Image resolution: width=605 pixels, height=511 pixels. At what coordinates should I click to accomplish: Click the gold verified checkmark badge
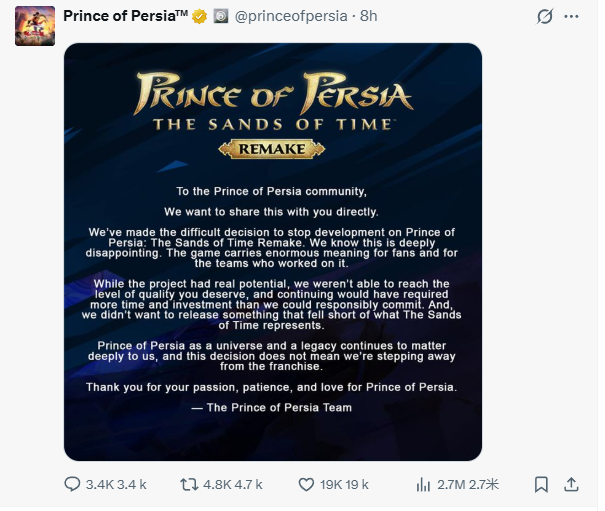click(x=199, y=17)
